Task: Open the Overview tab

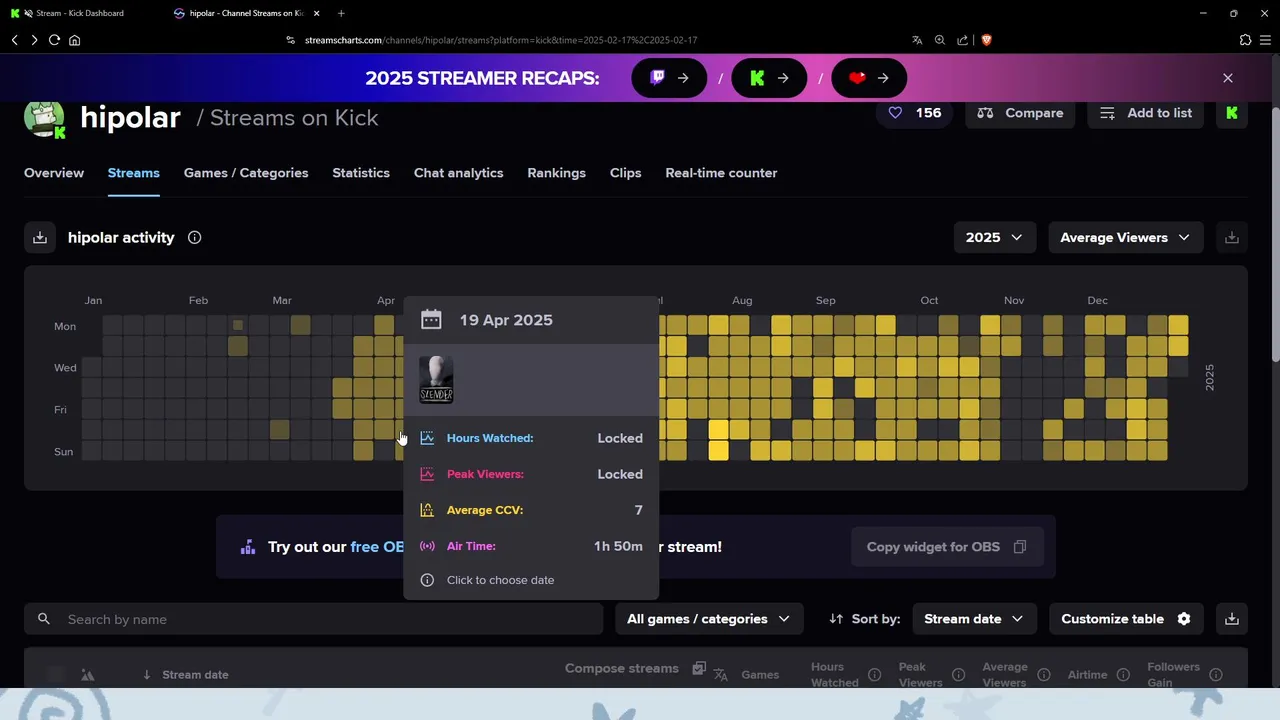Action: 54,173
